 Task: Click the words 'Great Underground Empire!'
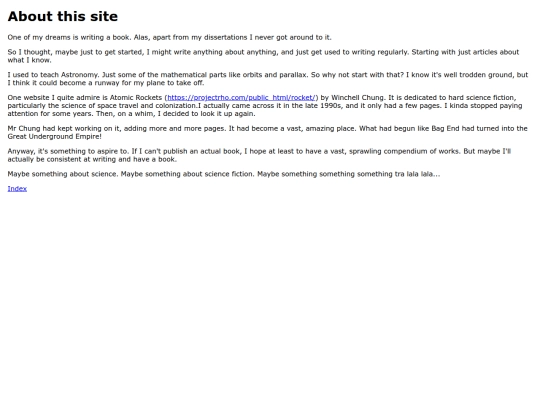point(54,136)
